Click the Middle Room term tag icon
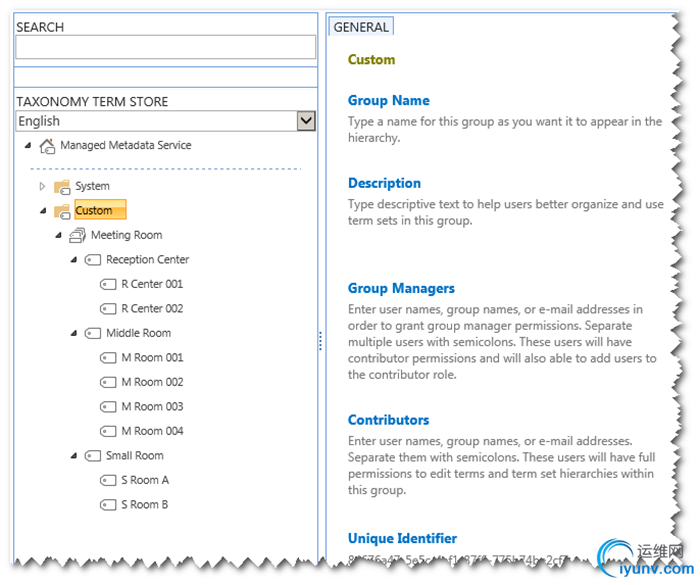The image size is (700, 585). pos(92,333)
